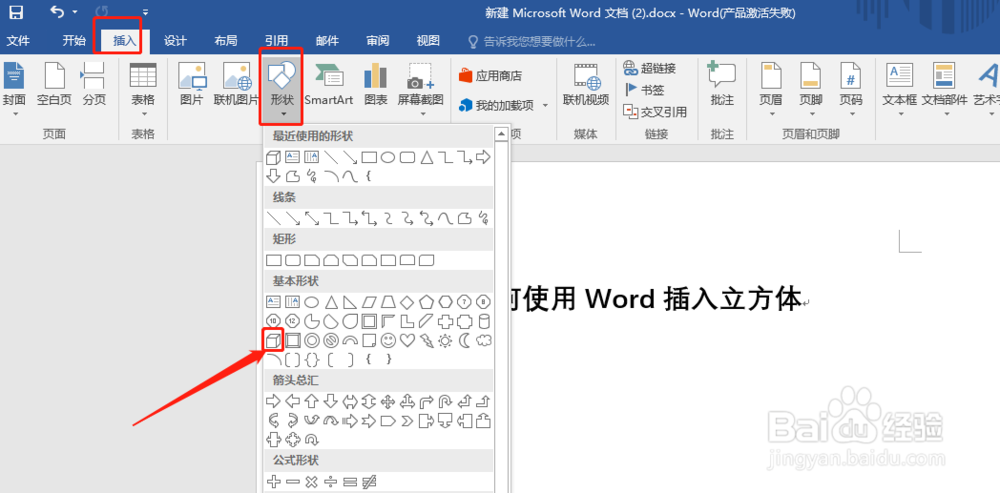Switch to the 布局 ribbon tab

(226, 41)
